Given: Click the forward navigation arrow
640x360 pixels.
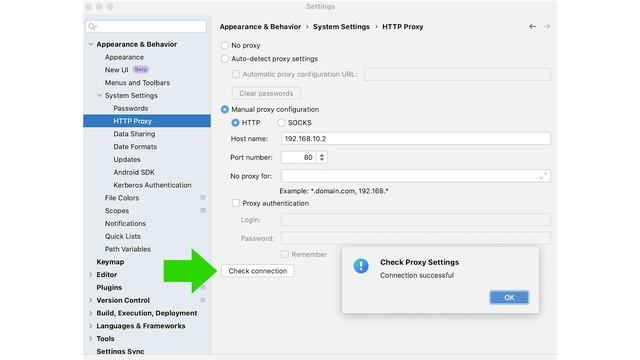Looking at the screenshot, I should [547, 27].
